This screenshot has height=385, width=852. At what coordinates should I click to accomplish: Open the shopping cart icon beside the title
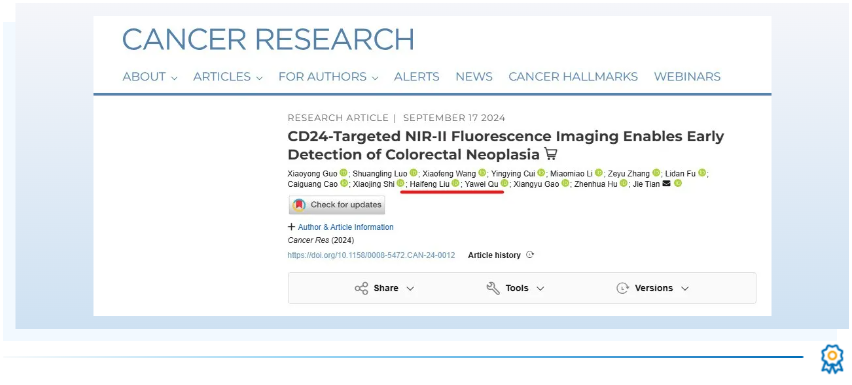tap(550, 155)
